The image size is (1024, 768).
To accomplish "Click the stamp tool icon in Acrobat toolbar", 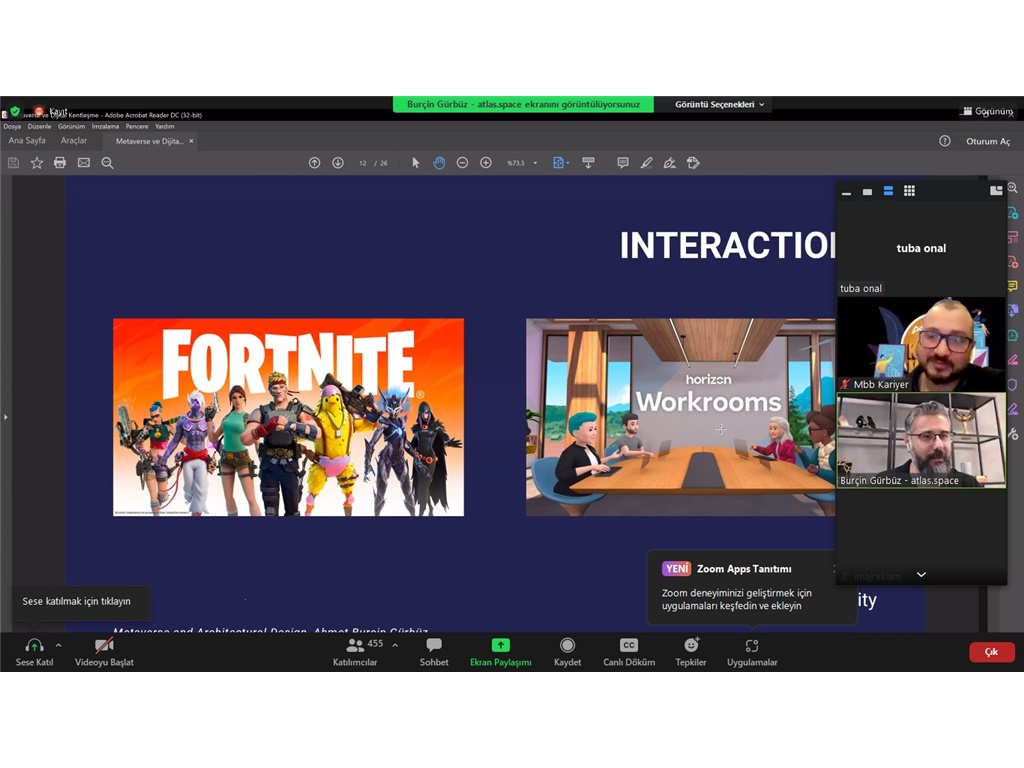I will click(x=694, y=163).
